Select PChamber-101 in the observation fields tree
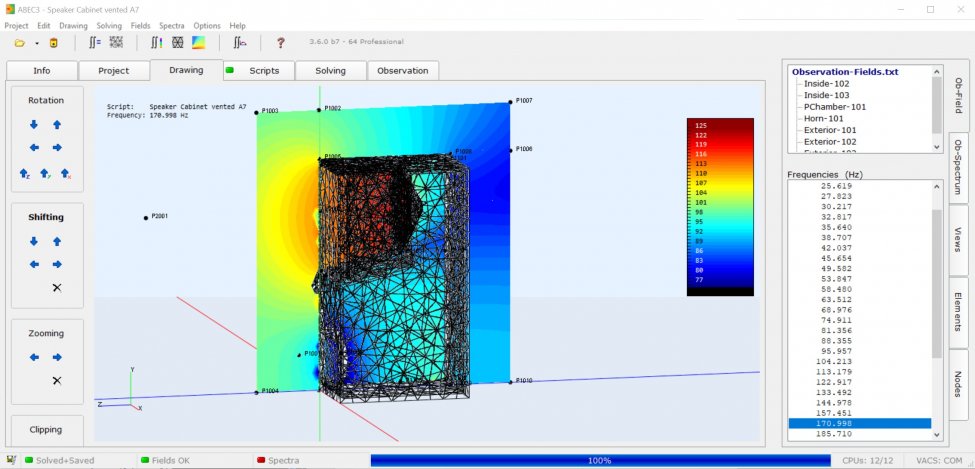 tap(834, 107)
